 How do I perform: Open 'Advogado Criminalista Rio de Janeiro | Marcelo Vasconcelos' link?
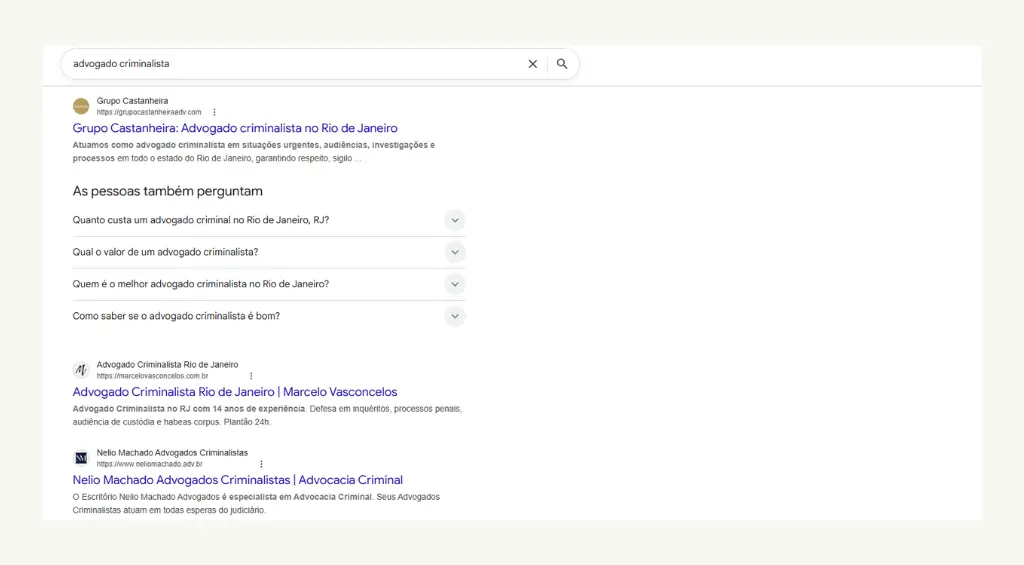point(235,392)
